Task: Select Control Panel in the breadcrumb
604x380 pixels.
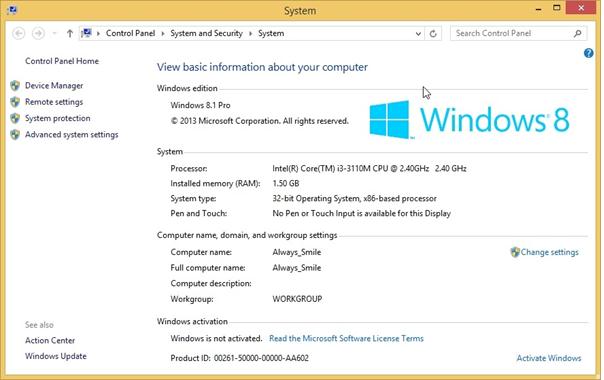Action: click(130, 34)
